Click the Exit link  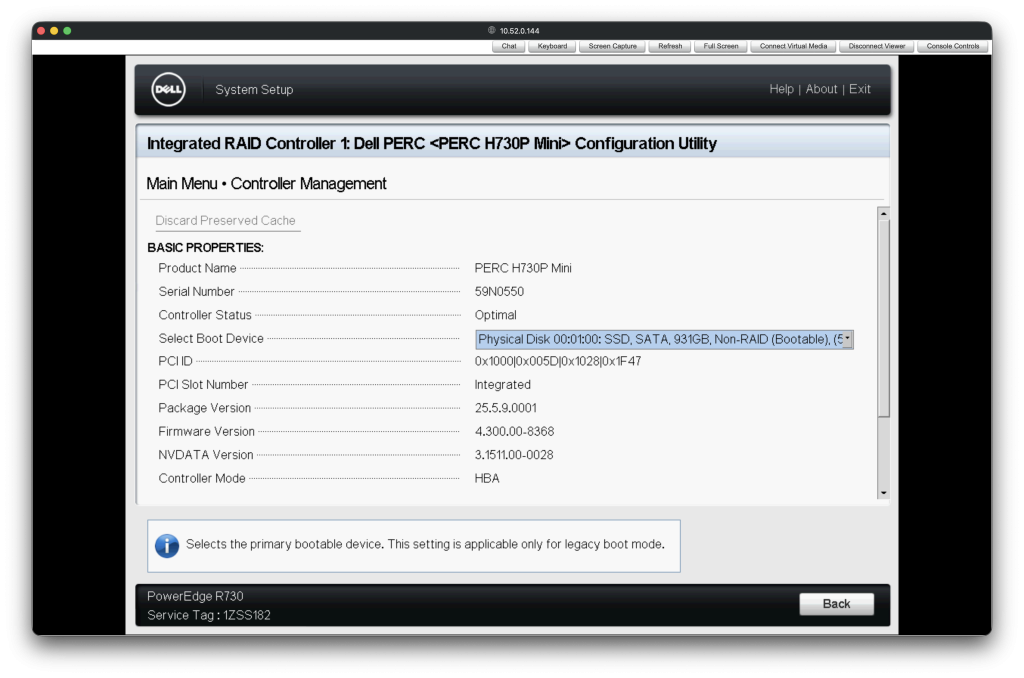tap(859, 89)
